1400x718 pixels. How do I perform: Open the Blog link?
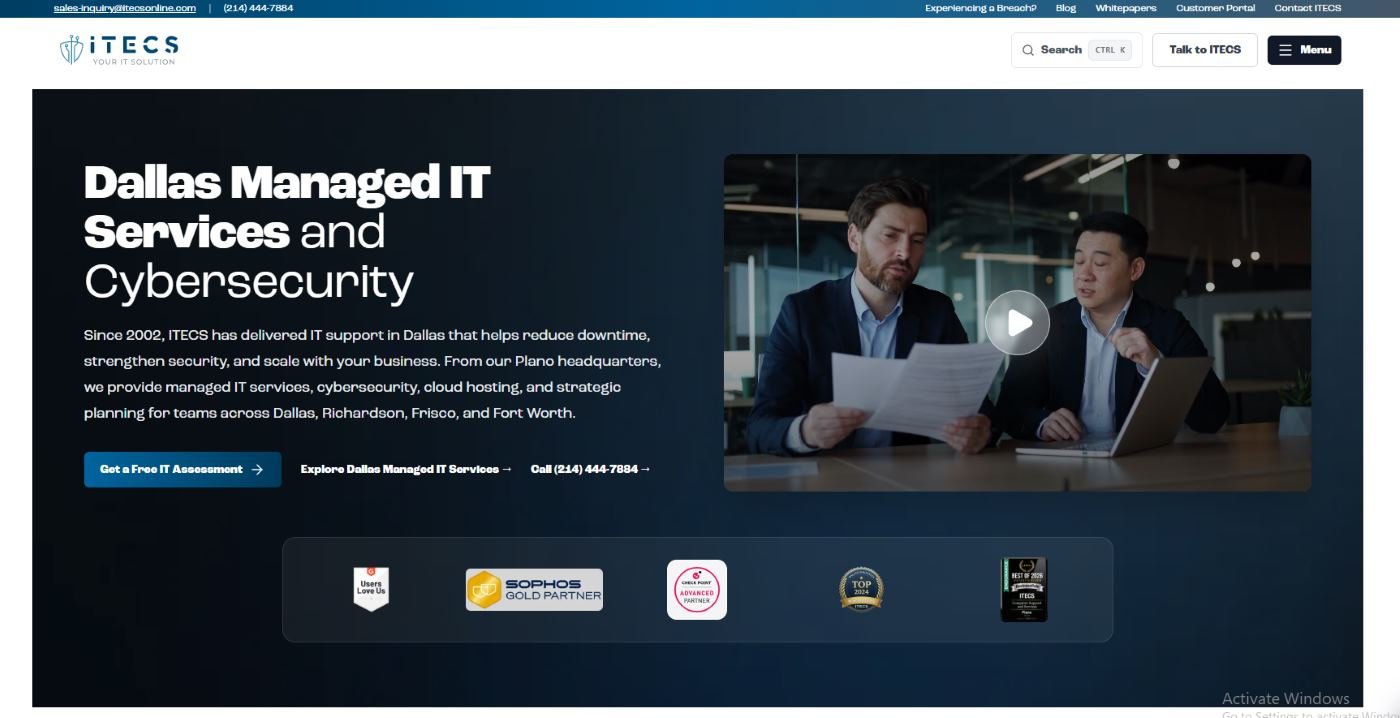pyautogui.click(x=1066, y=8)
